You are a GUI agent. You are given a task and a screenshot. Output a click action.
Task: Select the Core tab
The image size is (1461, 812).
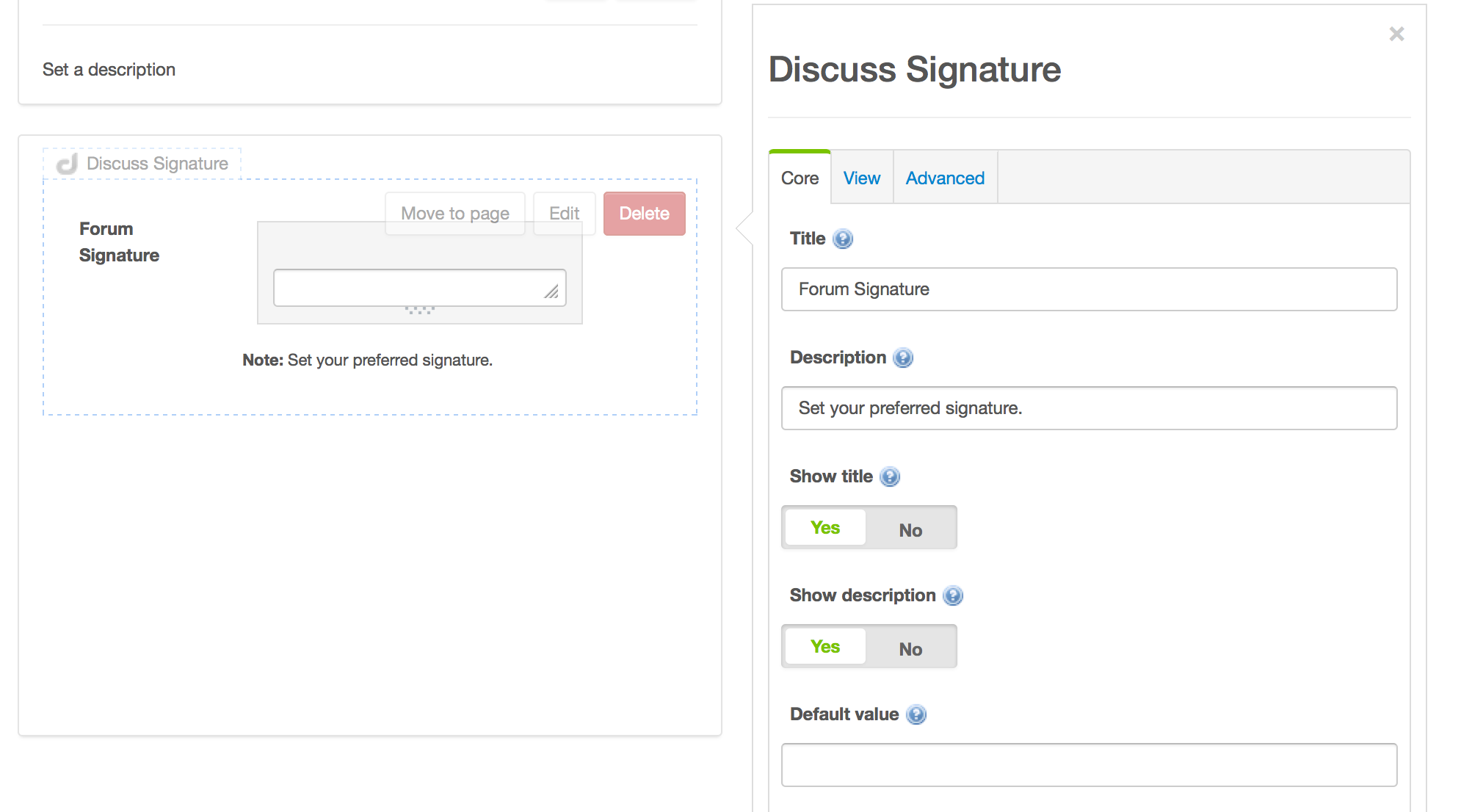coord(800,178)
